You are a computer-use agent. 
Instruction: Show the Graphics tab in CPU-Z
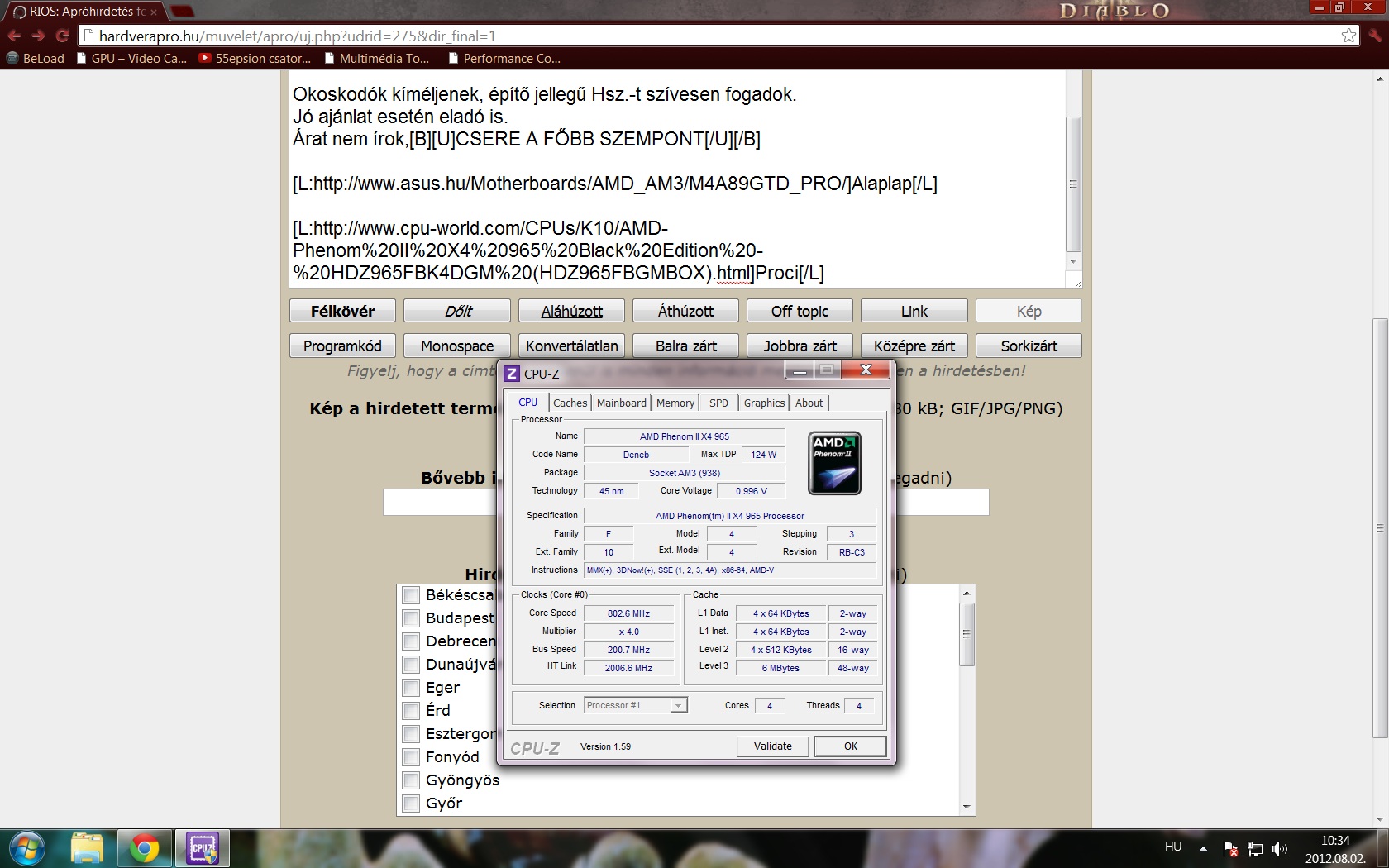[765, 403]
